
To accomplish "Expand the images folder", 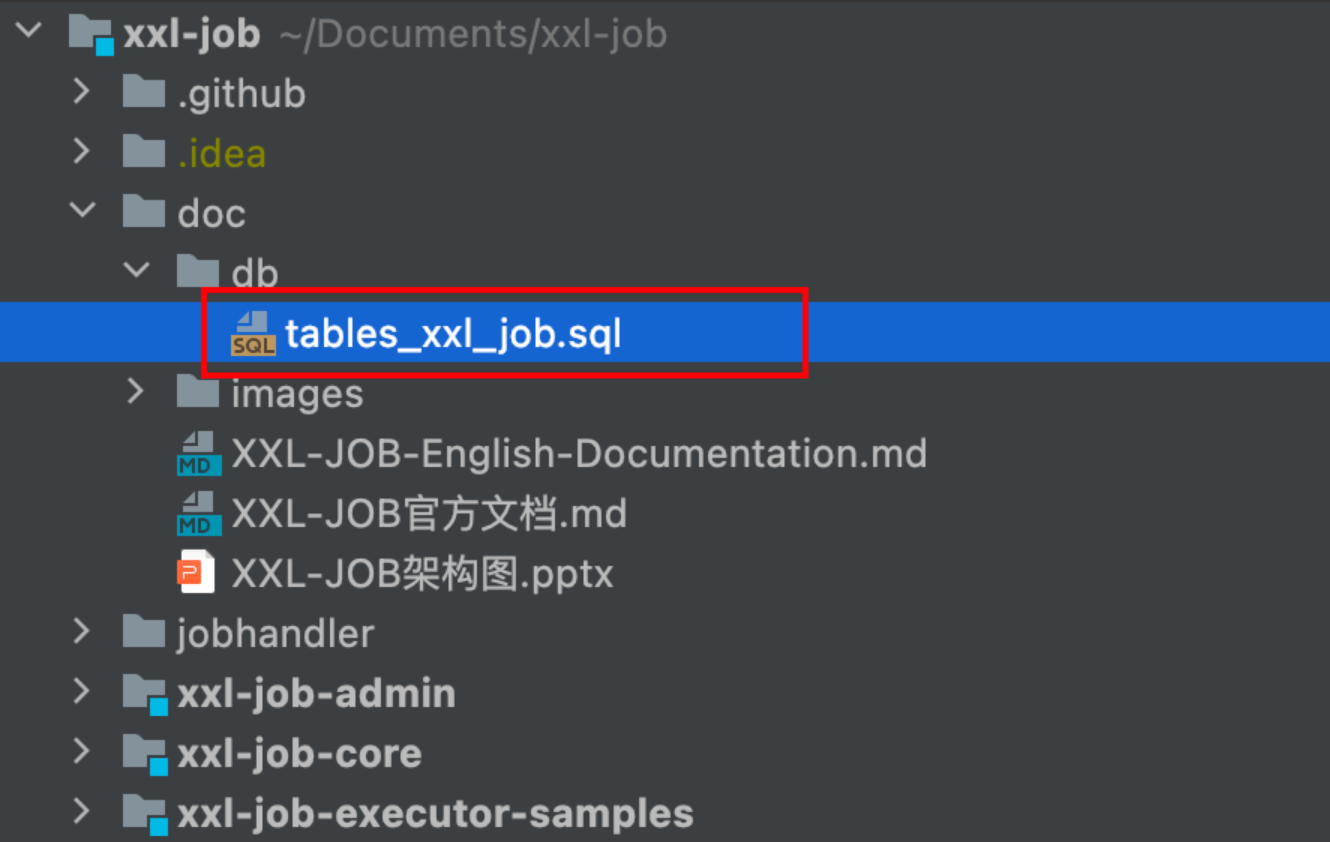I will click(137, 391).
